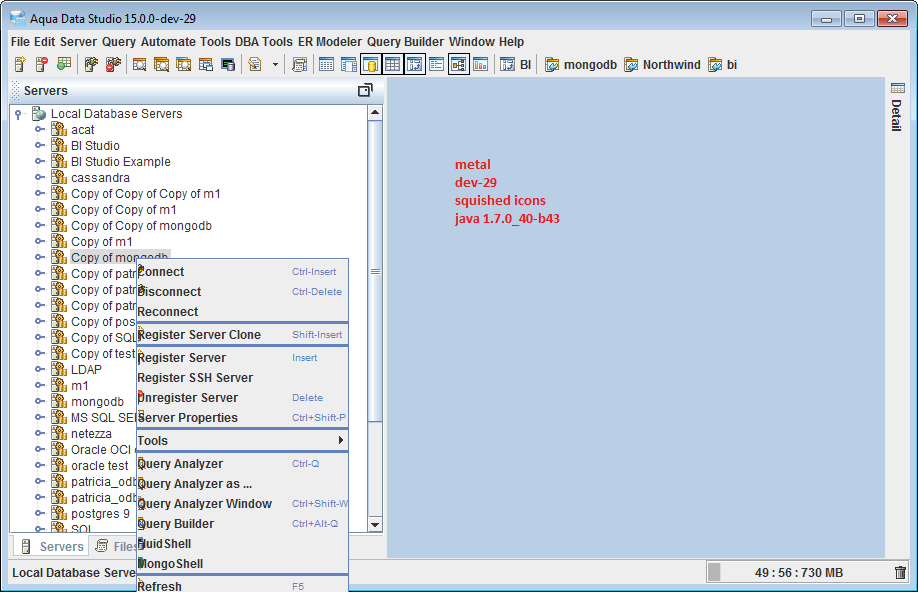Click the calculator-style scheduler toolbar icon
Image resolution: width=918 pixels, height=592 pixels.
[x=300, y=64]
